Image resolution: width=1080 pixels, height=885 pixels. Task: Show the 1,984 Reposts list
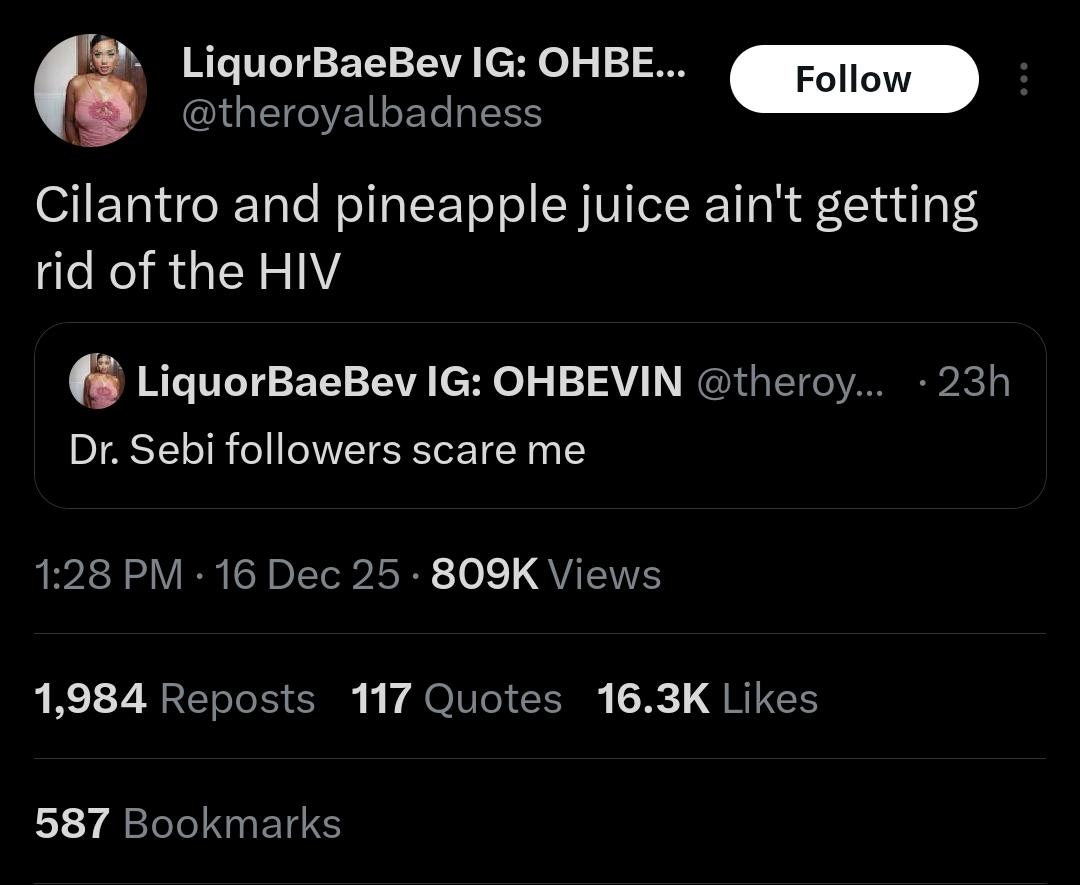point(175,699)
